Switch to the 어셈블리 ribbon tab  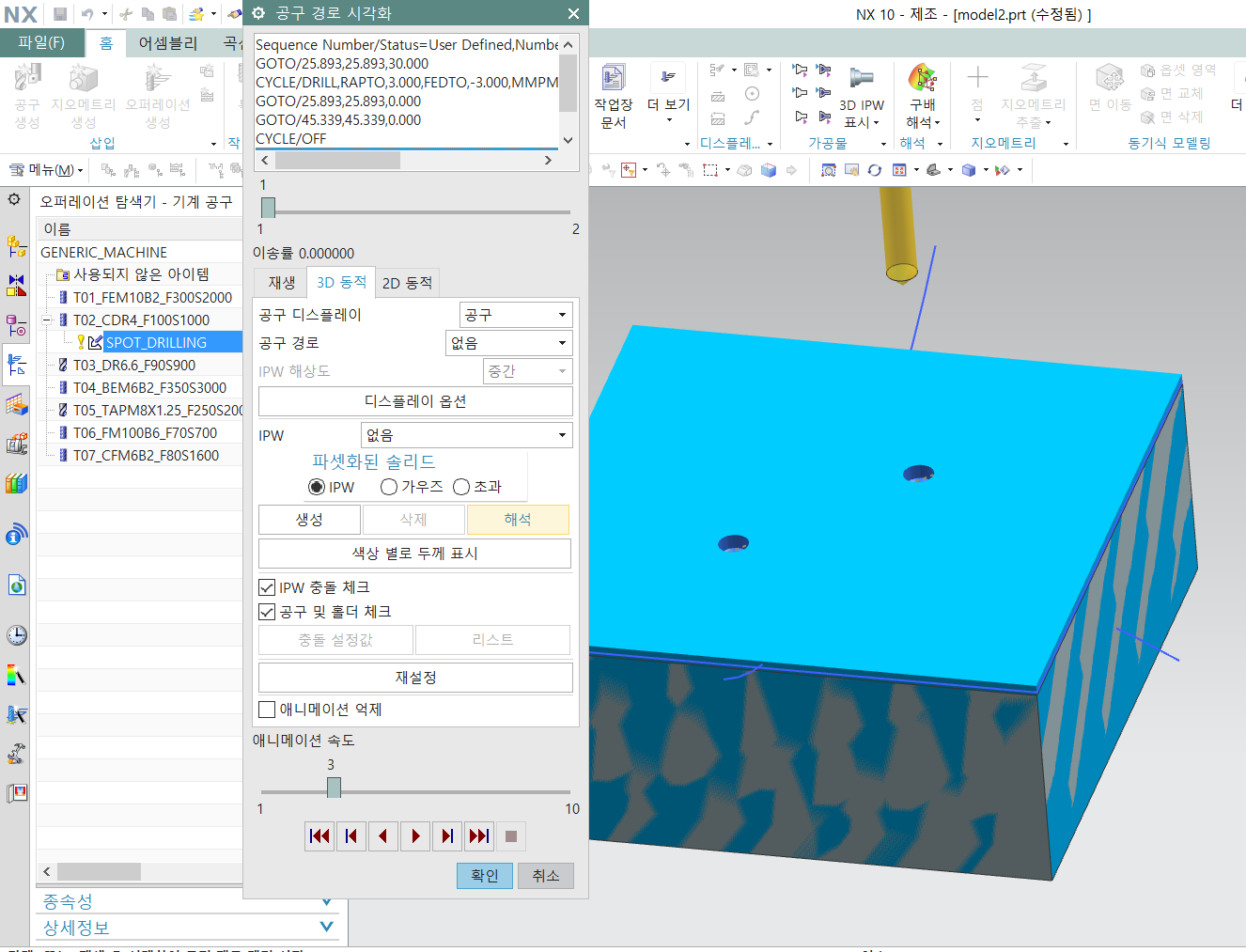[168, 42]
